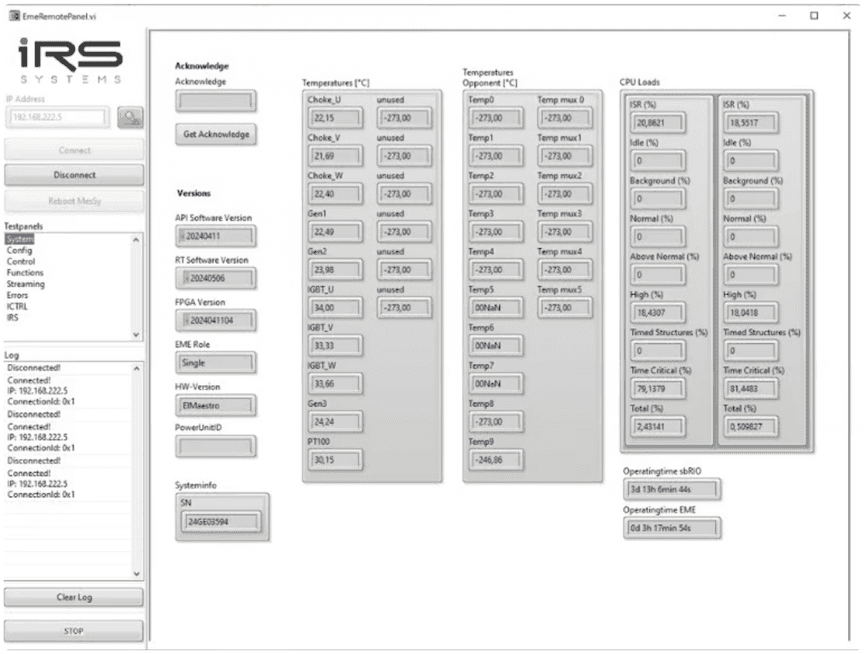
Task: Open the ICTRL testpanel
Action: click(x=17, y=307)
